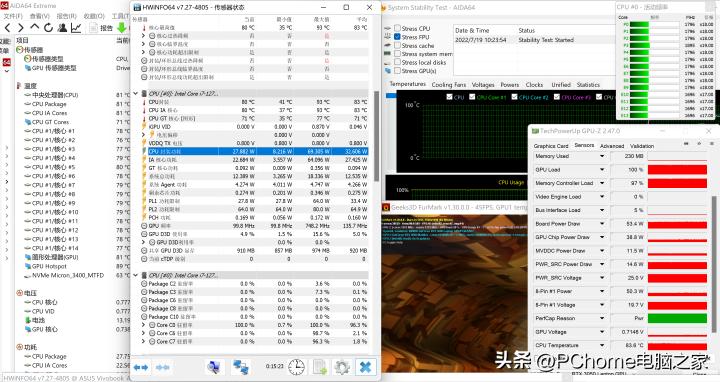720x382 pixels.
Task: Click GPU-Z camera screenshot icon
Action: click(686, 144)
